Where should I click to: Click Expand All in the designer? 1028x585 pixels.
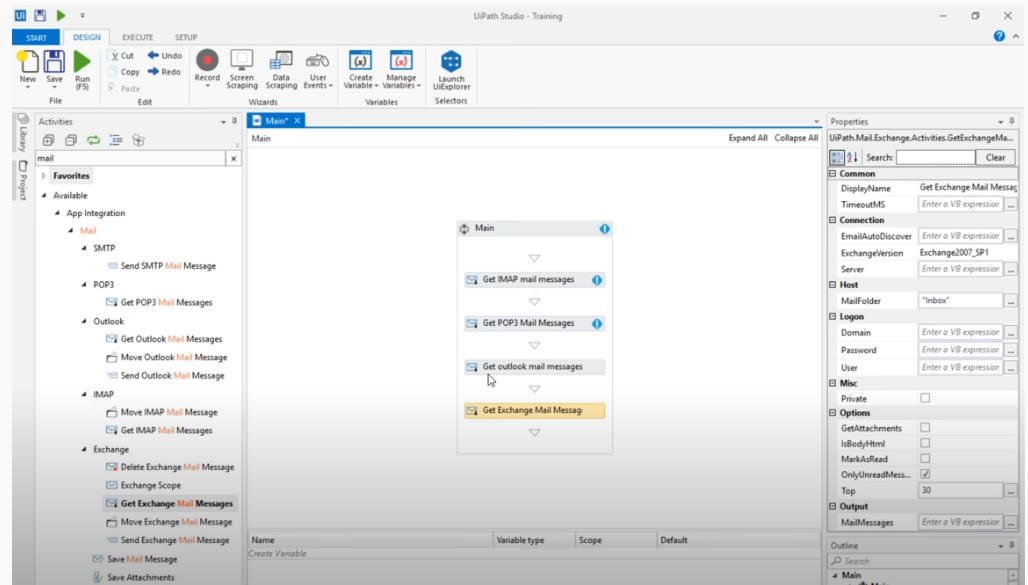click(x=747, y=138)
